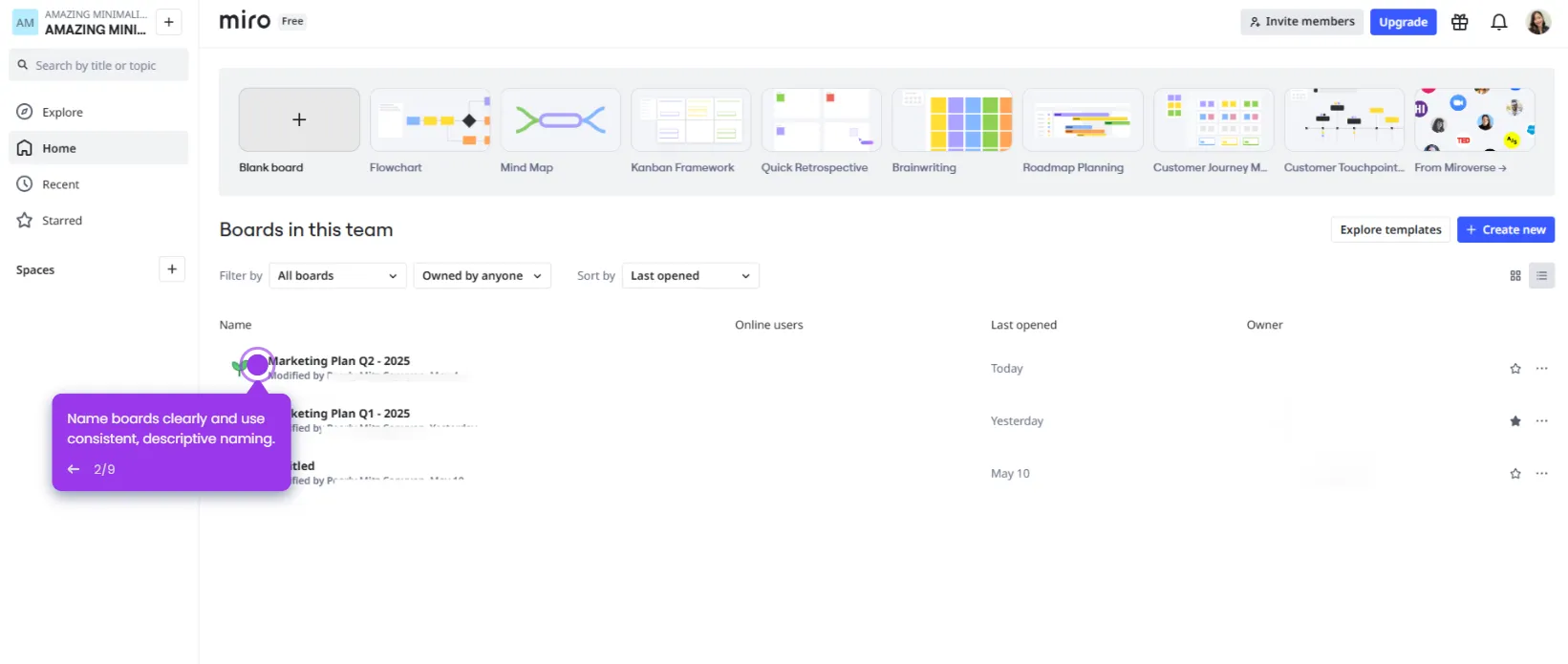The width and height of the screenshot is (1568, 664).
Task: Open more options for the May 10 board
Action: 1541,474
